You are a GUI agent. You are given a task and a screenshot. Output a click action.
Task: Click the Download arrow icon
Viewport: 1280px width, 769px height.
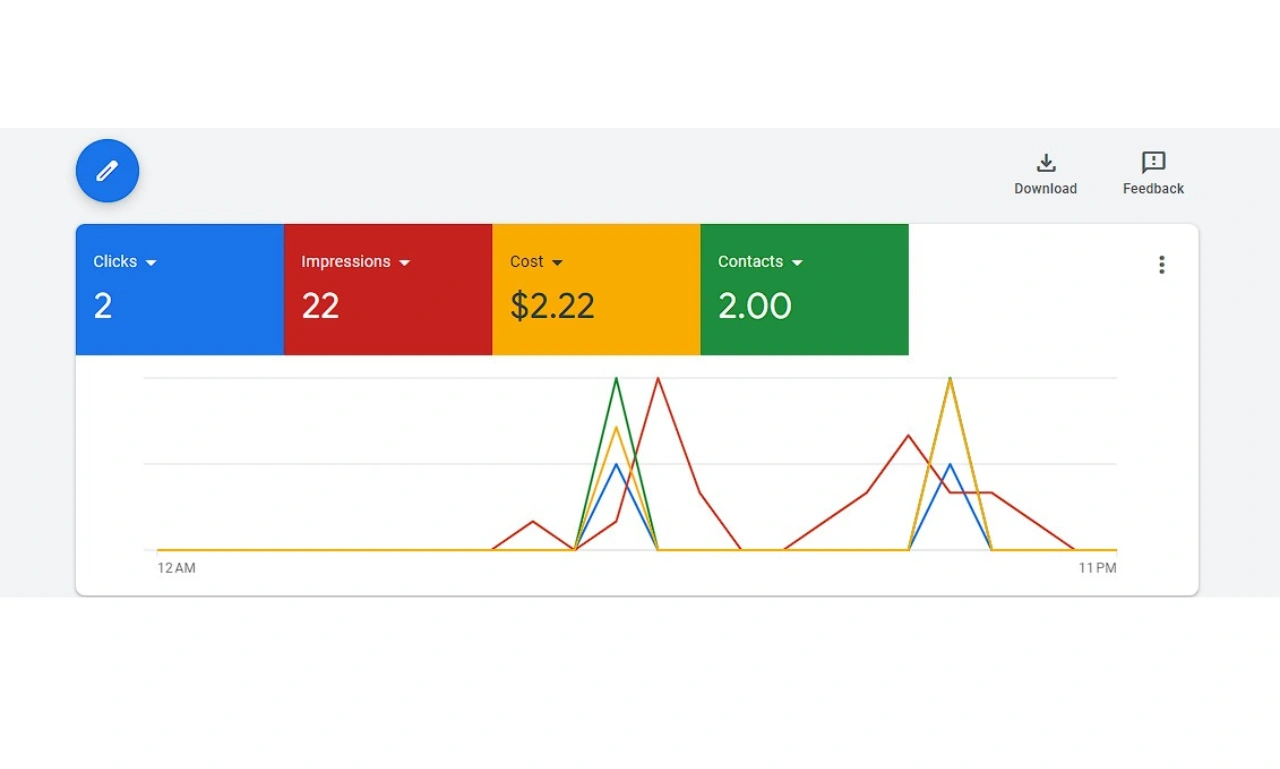[1046, 163]
